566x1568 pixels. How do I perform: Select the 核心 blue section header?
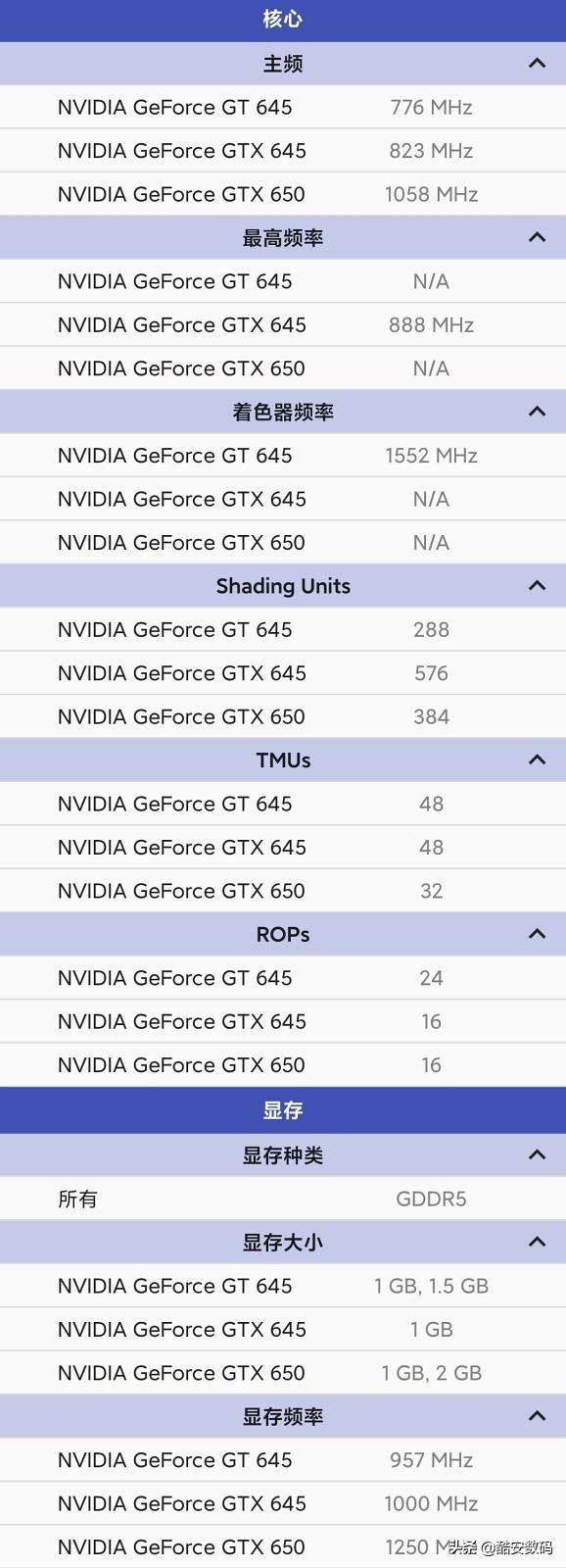pos(283,20)
